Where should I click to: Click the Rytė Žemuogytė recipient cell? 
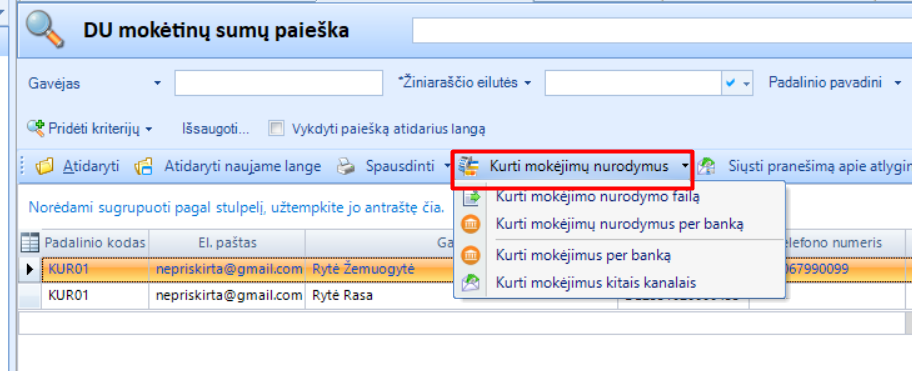(379, 269)
